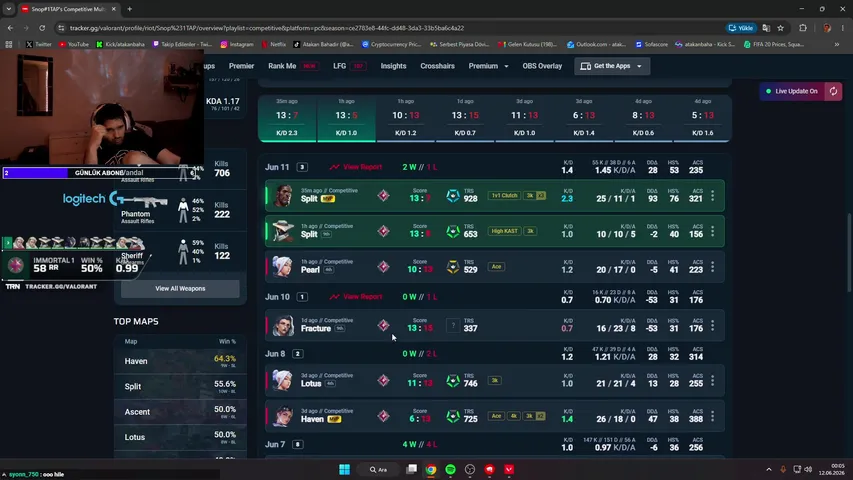Open the Jun 11 View Report link
Viewport: 853px width, 480px height.
(x=356, y=167)
